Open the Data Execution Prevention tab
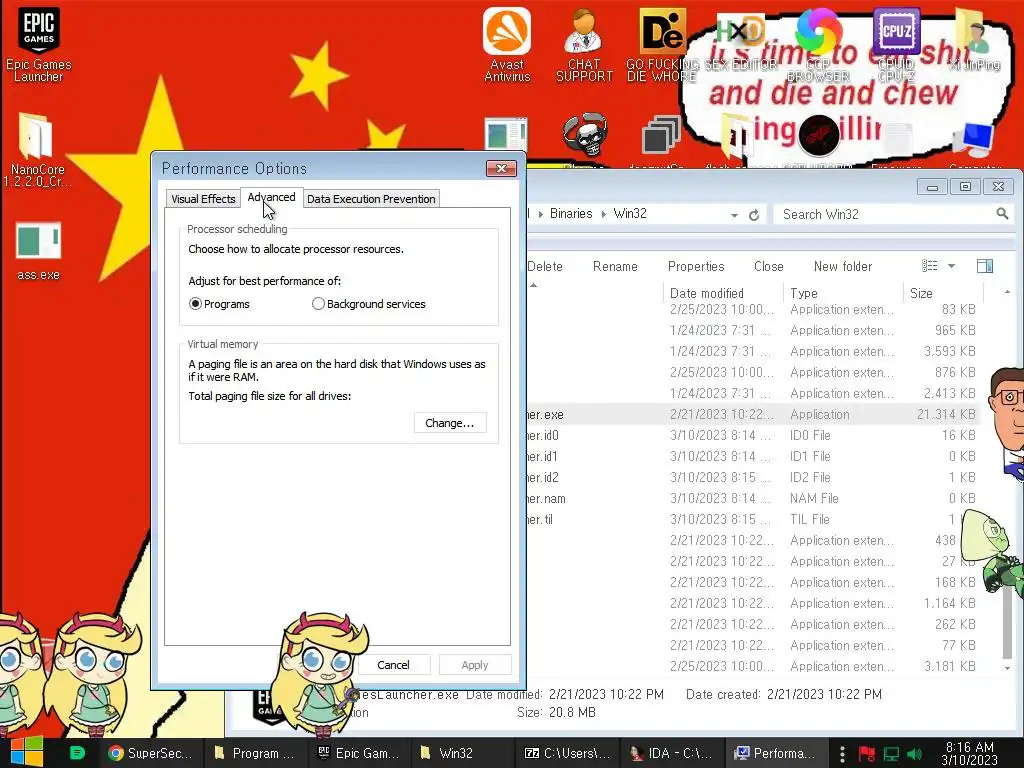Screen dimensions: 1024x768 [x=371, y=199]
